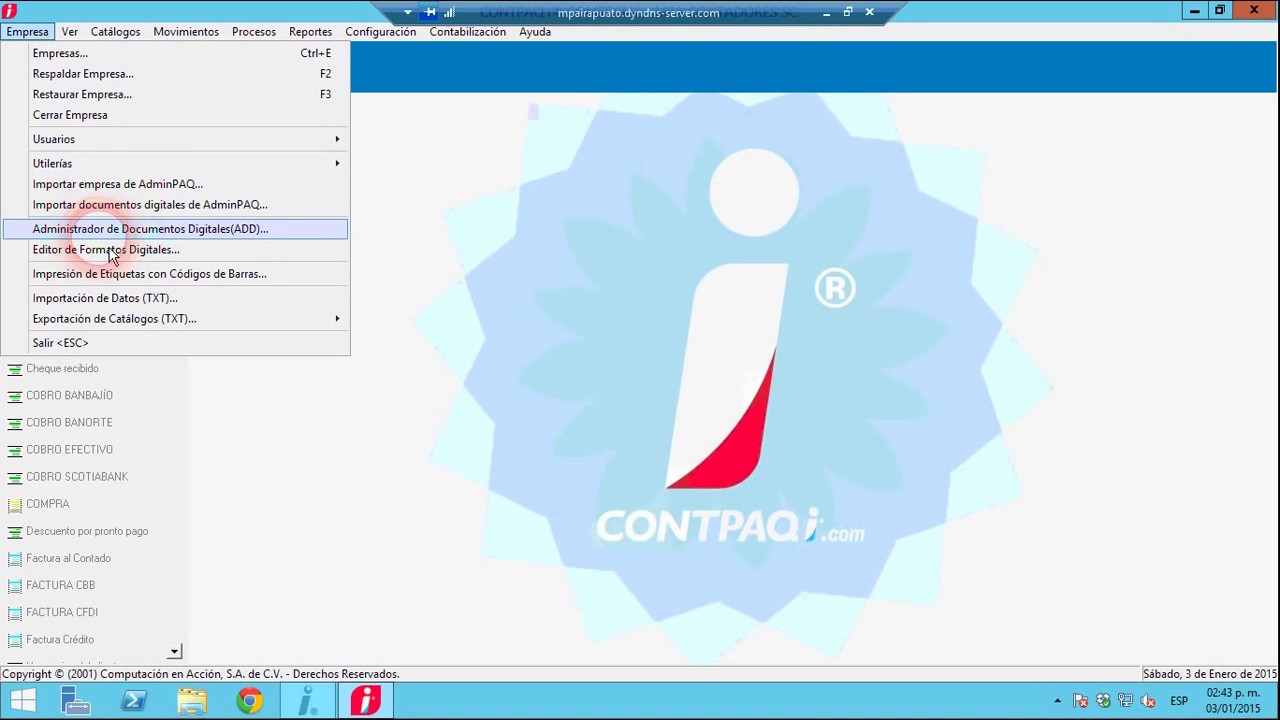Image resolution: width=1280 pixels, height=720 pixels.
Task: Open the taskbar clock 02:43 p. m.
Action: pyautogui.click(x=1233, y=701)
